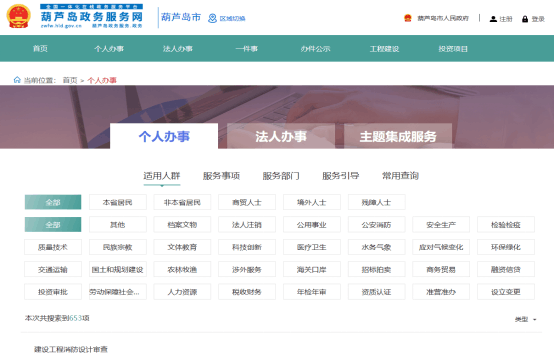Choose 商务贸易 topic filter
Screen dimensions: 554x364
click(x=441, y=269)
